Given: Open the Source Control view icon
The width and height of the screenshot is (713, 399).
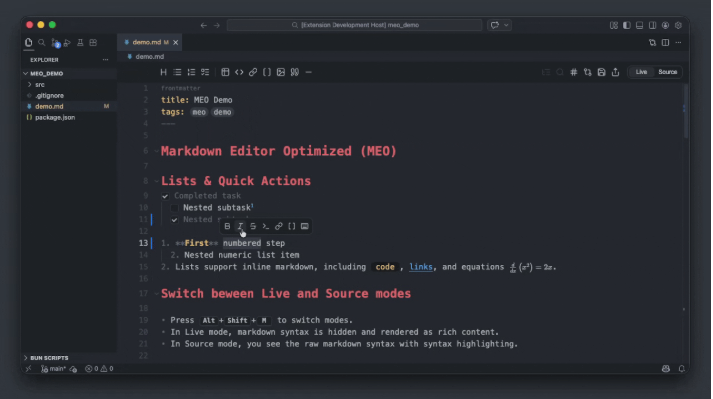Looking at the screenshot, I should point(55,43).
